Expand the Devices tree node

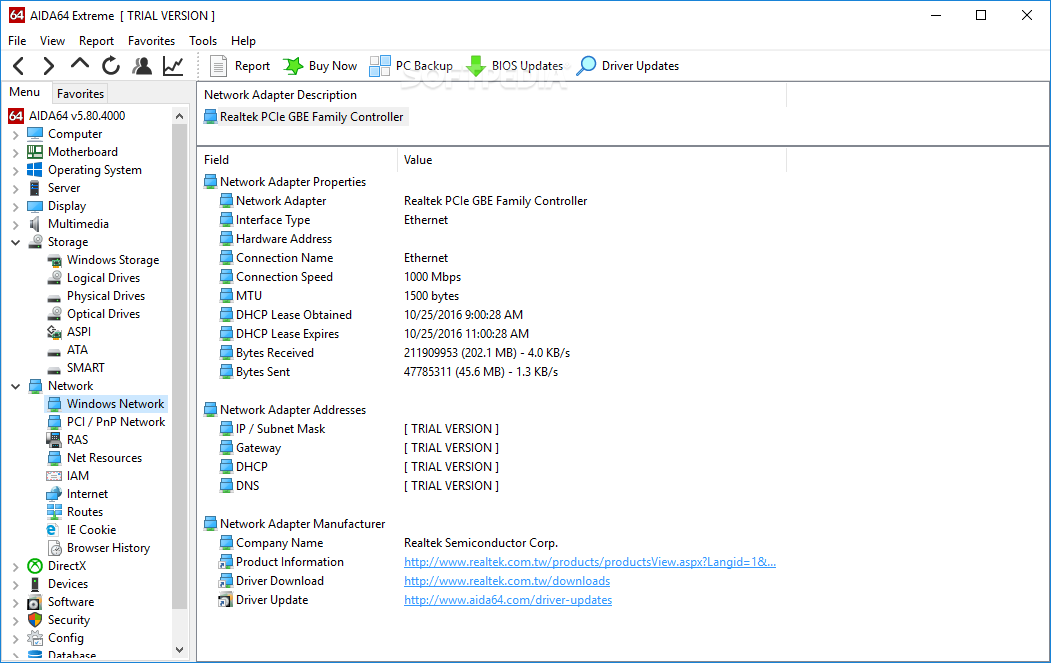click(x=15, y=585)
